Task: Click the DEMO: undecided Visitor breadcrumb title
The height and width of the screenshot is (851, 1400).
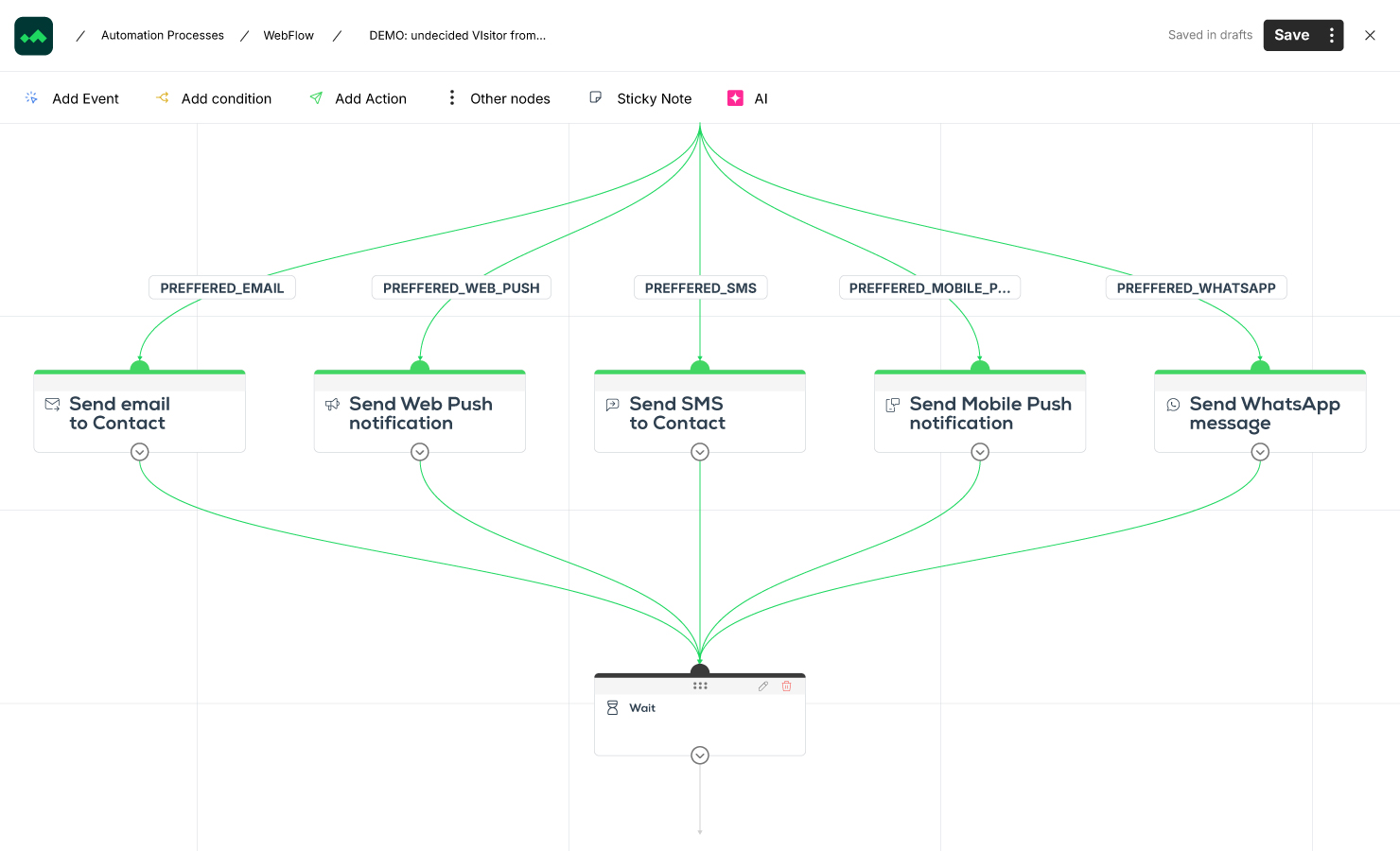Action: [x=458, y=35]
